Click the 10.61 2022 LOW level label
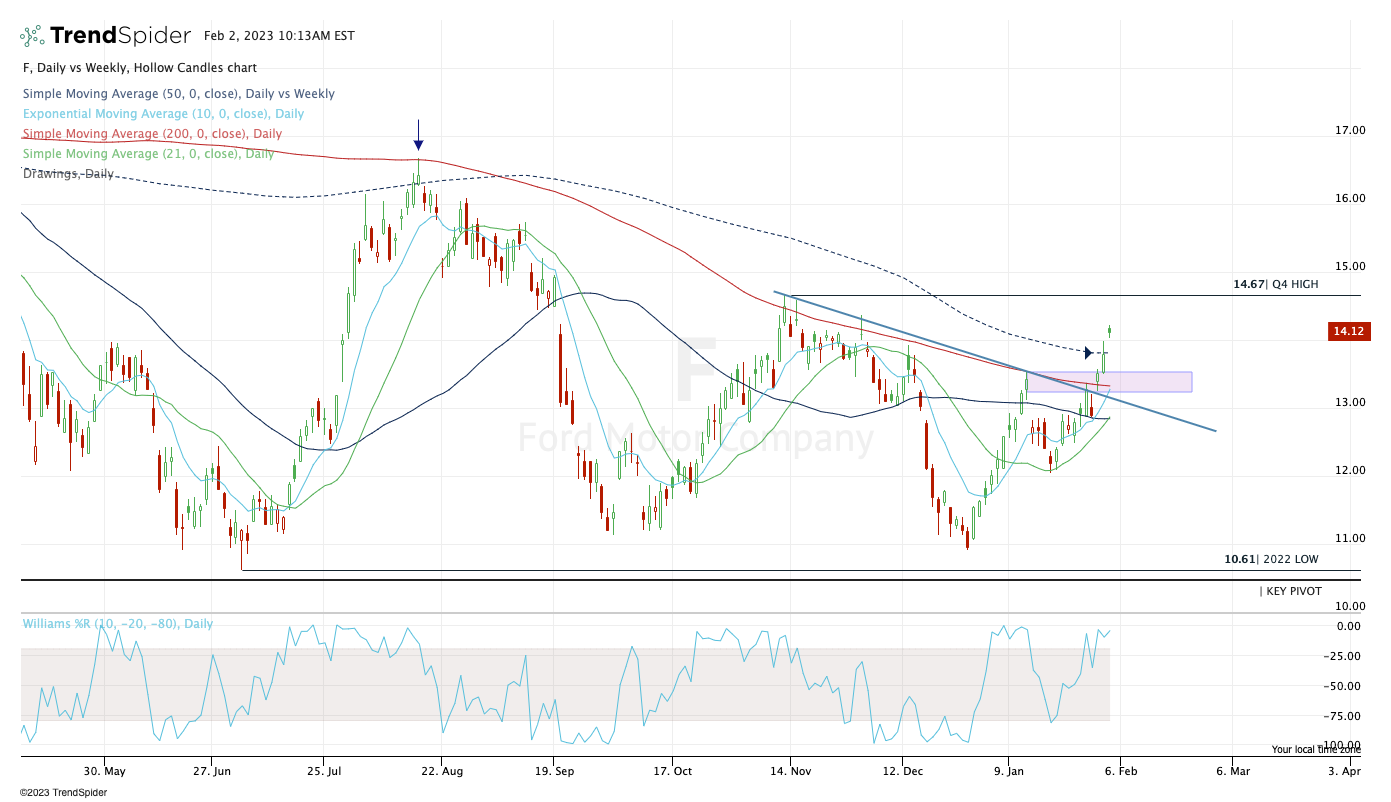The width and height of the screenshot is (1391, 802). click(x=1271, y=559)
